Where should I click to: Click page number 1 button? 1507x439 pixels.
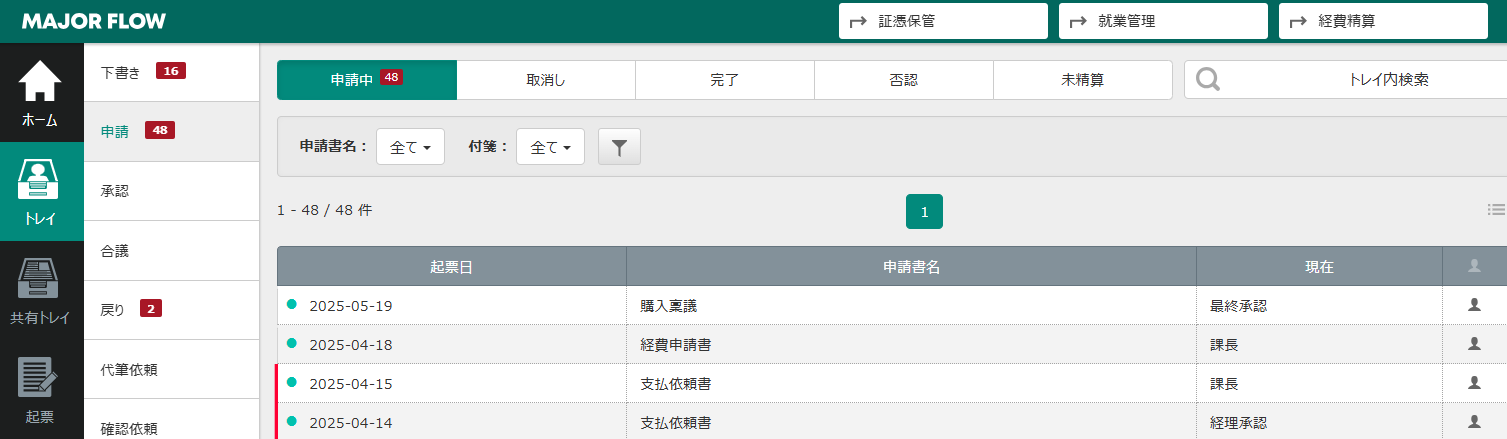pyautogui.click(x=924, y=211)
